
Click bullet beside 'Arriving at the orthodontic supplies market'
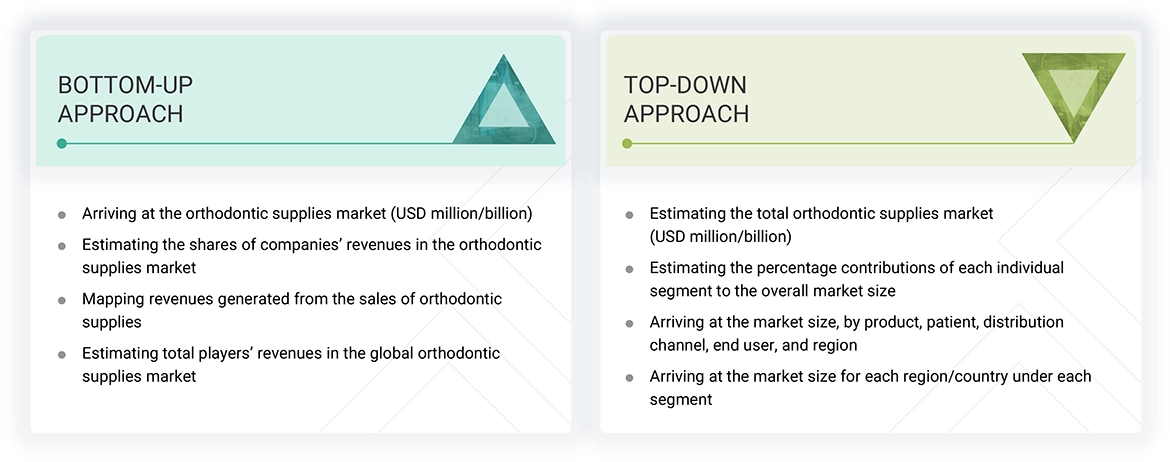(x=62, y=214)
